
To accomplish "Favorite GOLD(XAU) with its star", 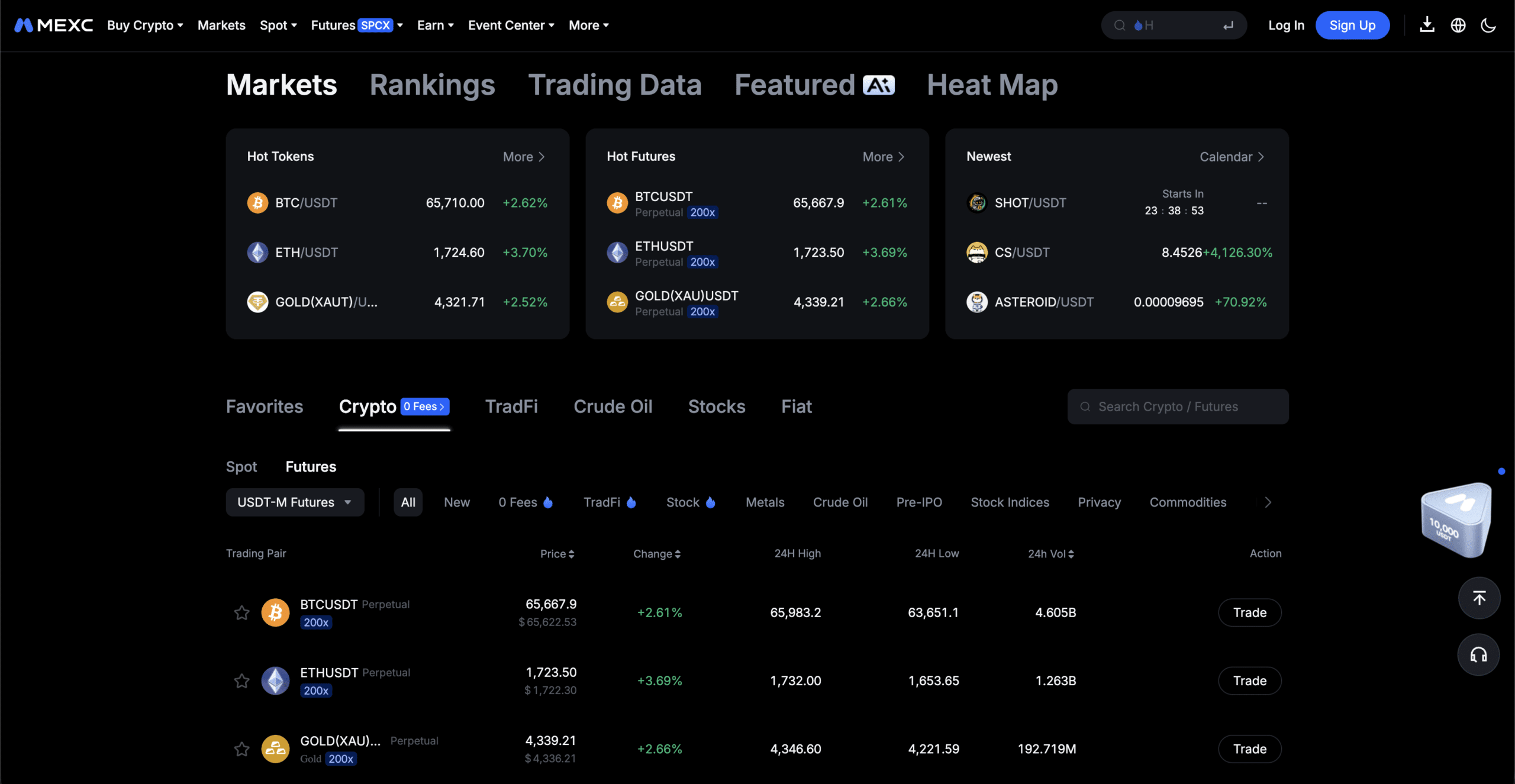I will click(241, 749).
